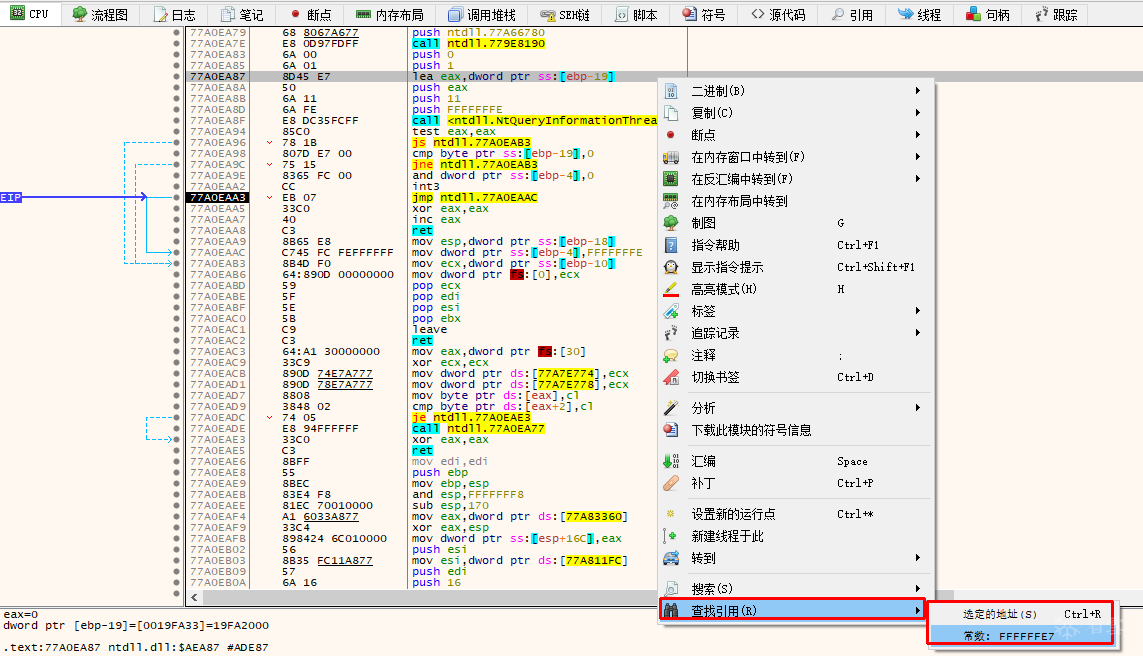
Task: Open the 断点 context menu entry
Action: pyautogui.click(x=796, y=135)
